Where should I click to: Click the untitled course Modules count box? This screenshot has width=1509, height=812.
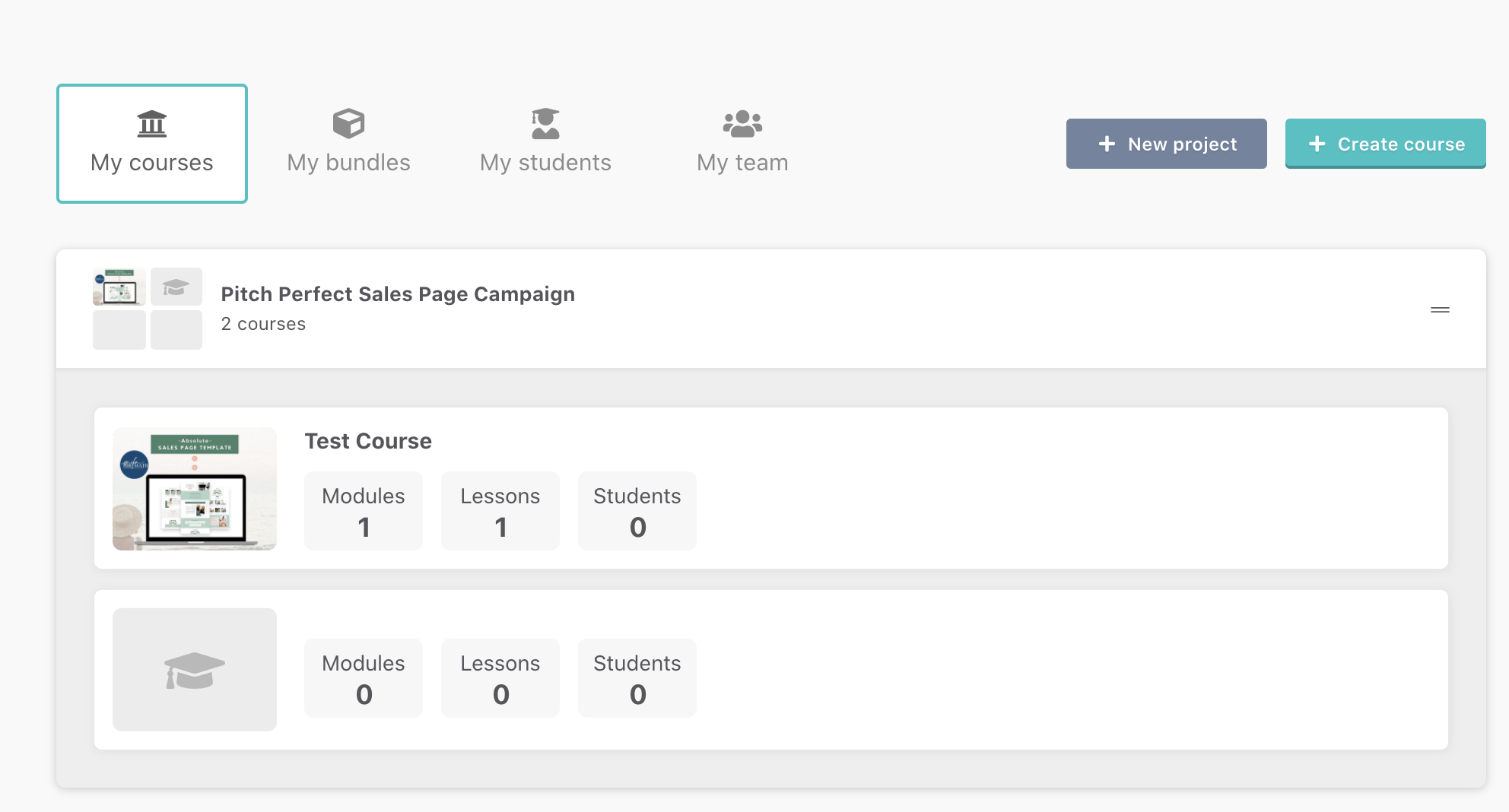364,678
